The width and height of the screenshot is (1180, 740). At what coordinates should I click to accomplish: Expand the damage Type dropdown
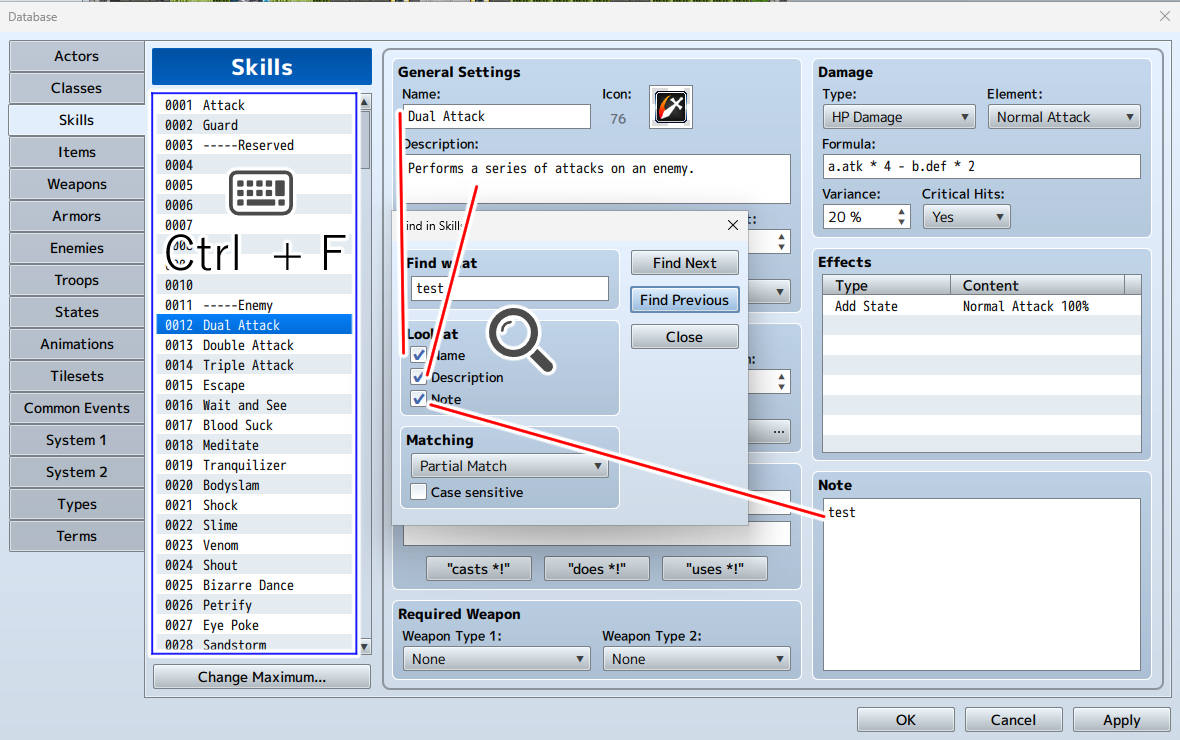[x=898, y=117]
